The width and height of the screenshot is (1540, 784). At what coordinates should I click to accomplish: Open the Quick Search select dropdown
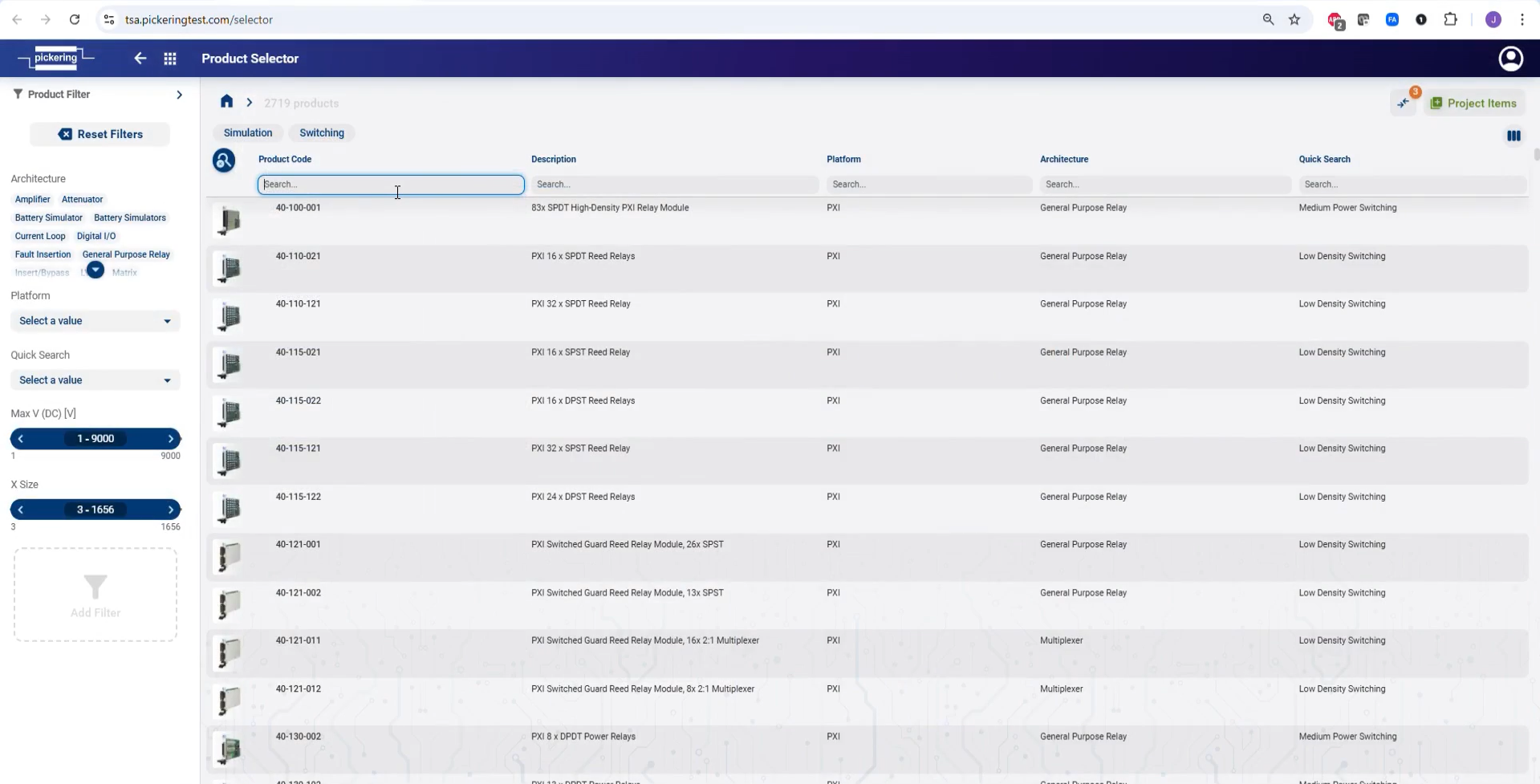(x=95, y=380)
